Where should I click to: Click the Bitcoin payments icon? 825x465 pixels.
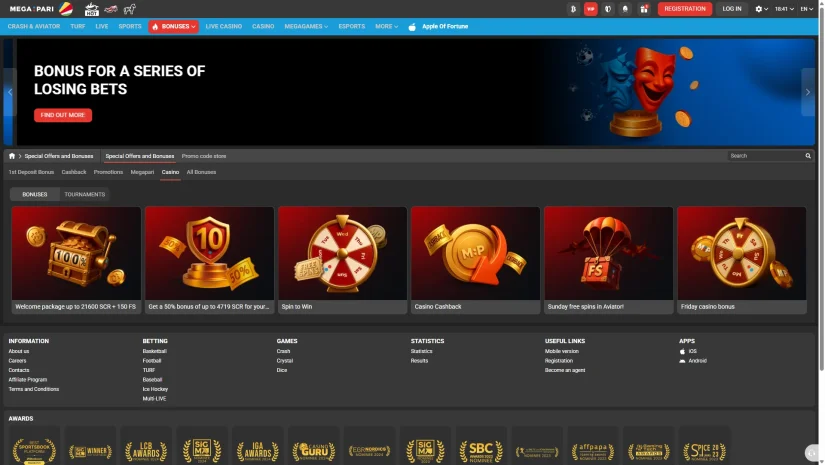click(574, 9)
